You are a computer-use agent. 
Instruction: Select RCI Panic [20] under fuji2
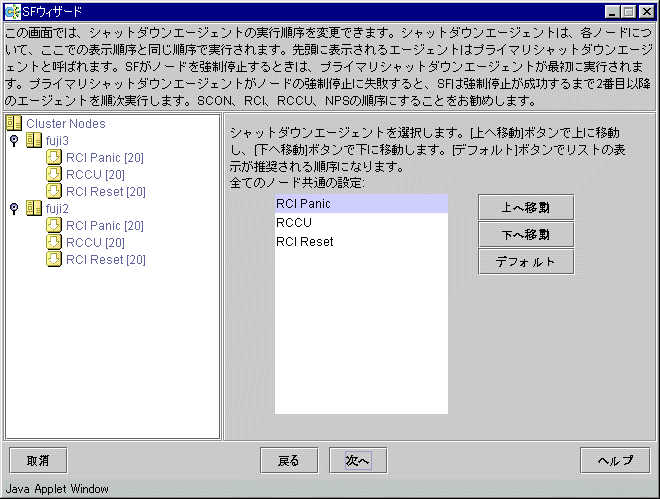105,226
